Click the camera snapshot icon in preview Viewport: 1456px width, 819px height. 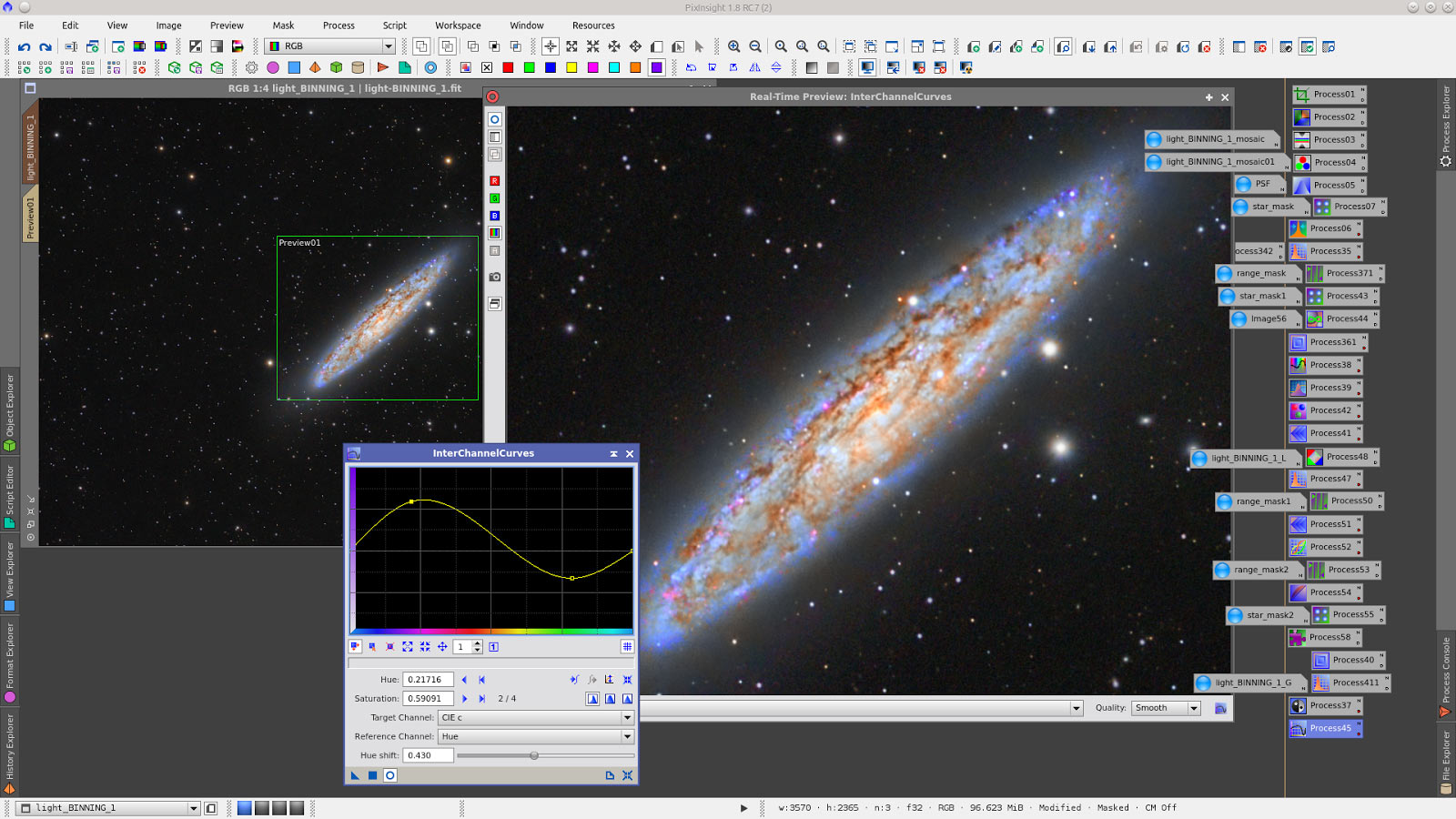(494, 277)
